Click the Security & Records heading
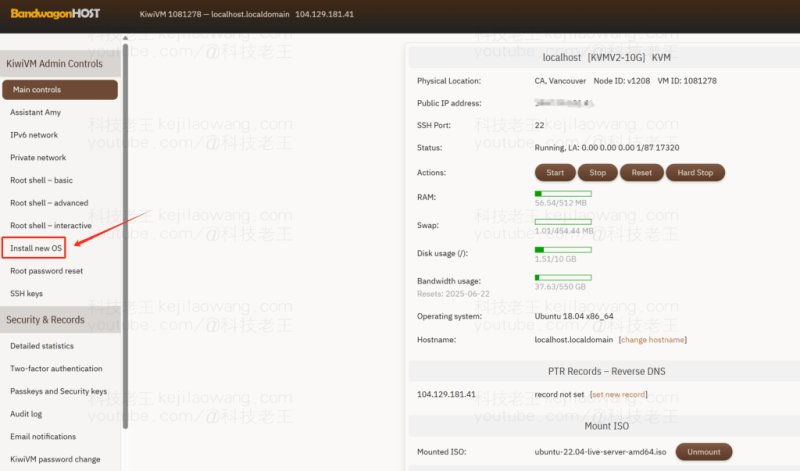 tap(45, 320)
